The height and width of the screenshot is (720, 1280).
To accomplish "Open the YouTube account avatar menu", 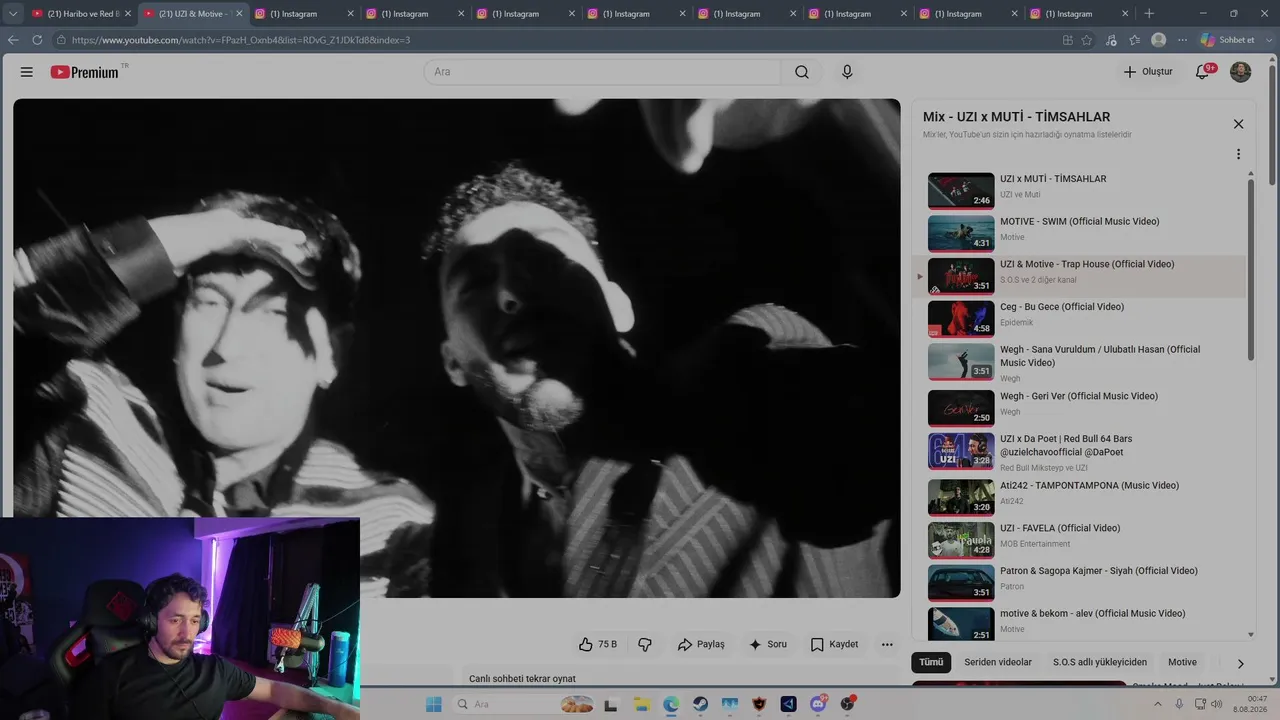I will (x=1240, y=72).
